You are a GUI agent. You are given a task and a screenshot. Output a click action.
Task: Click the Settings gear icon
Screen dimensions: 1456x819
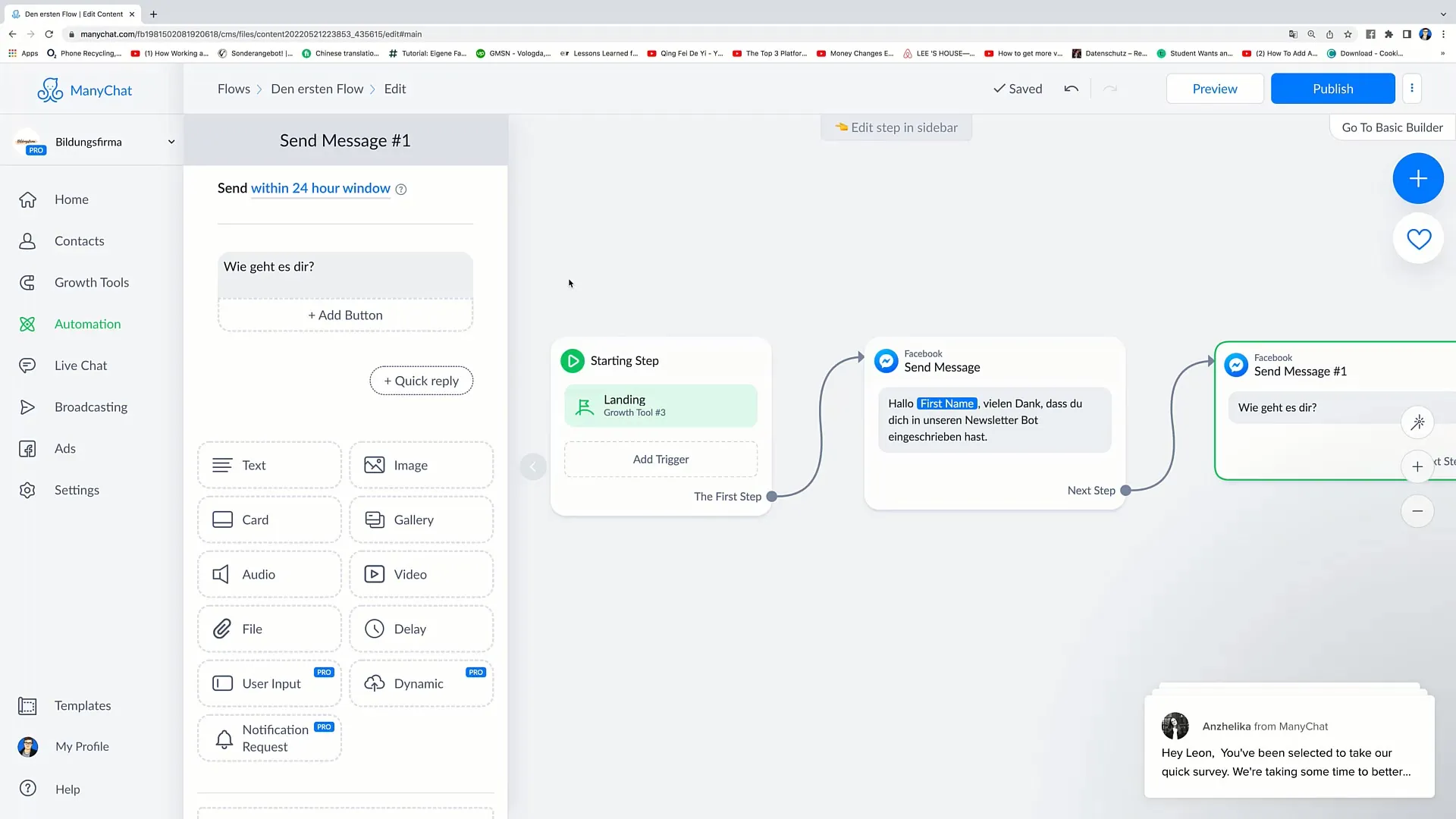(27, 490)
